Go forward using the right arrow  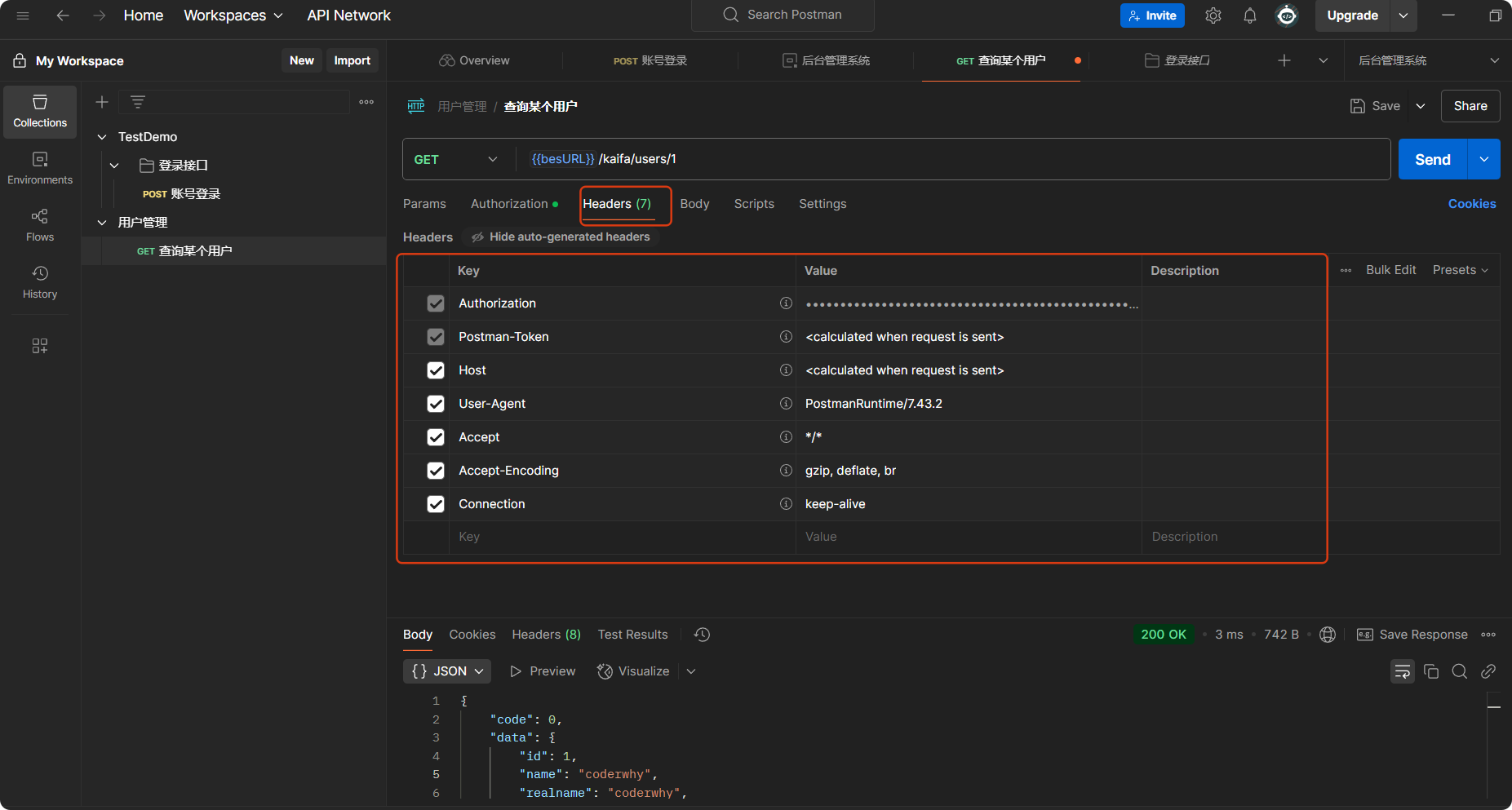(99, 15)
